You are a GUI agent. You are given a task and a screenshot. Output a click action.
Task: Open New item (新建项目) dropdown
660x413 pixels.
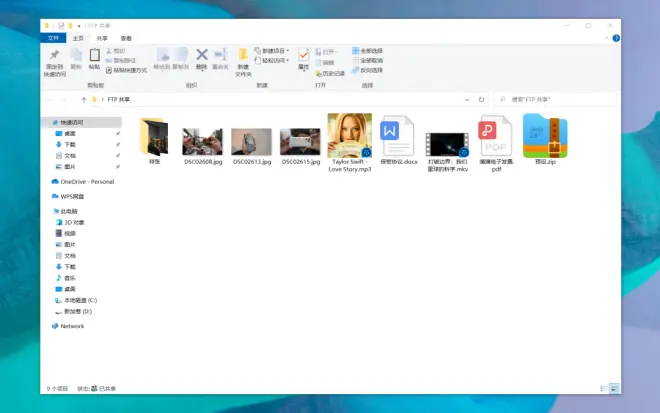[x=272, y=51]
